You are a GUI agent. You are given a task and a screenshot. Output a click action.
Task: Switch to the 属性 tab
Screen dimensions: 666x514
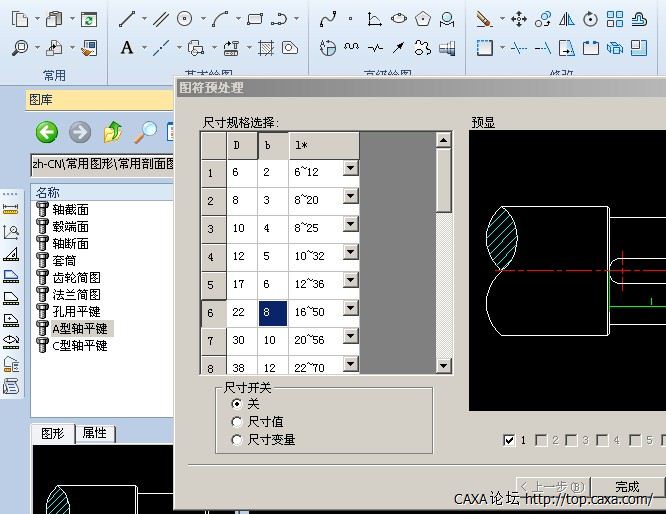pyautogui.click(x=97, y=433)
